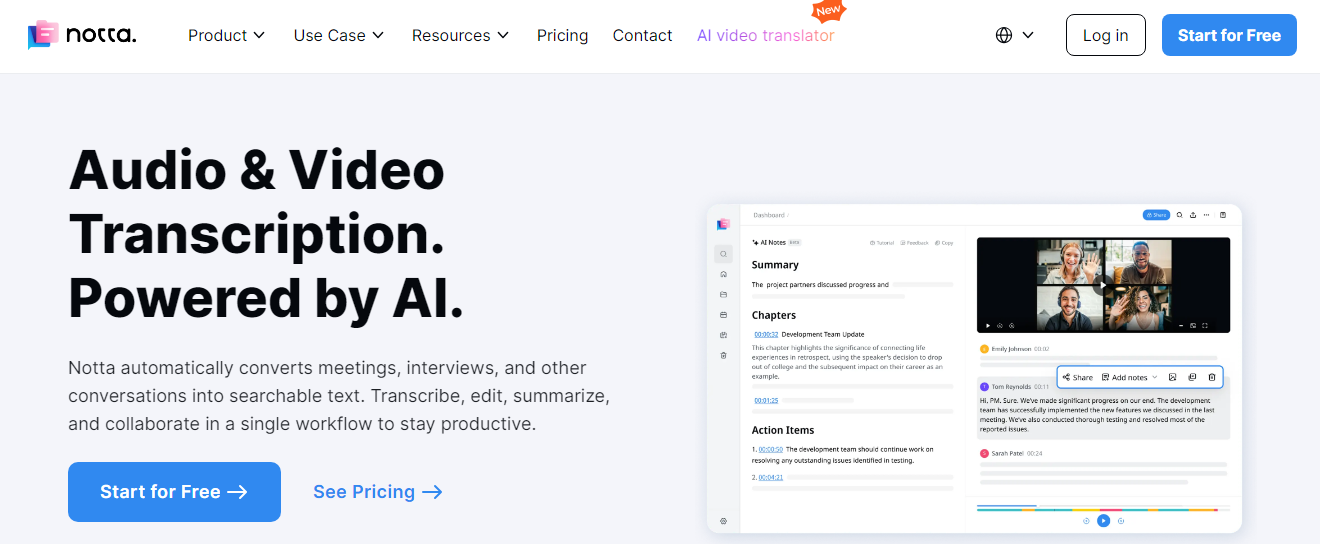Viewport: 1320px width, 544px height.
Task: Click the minimize dash icon on the video
Action: [x=1181, y=326]
